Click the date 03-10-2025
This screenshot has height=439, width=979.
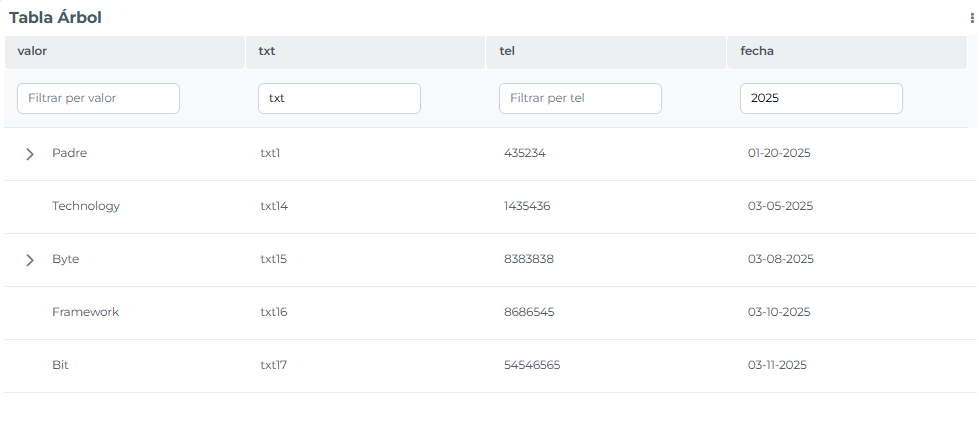pos(779,312)
